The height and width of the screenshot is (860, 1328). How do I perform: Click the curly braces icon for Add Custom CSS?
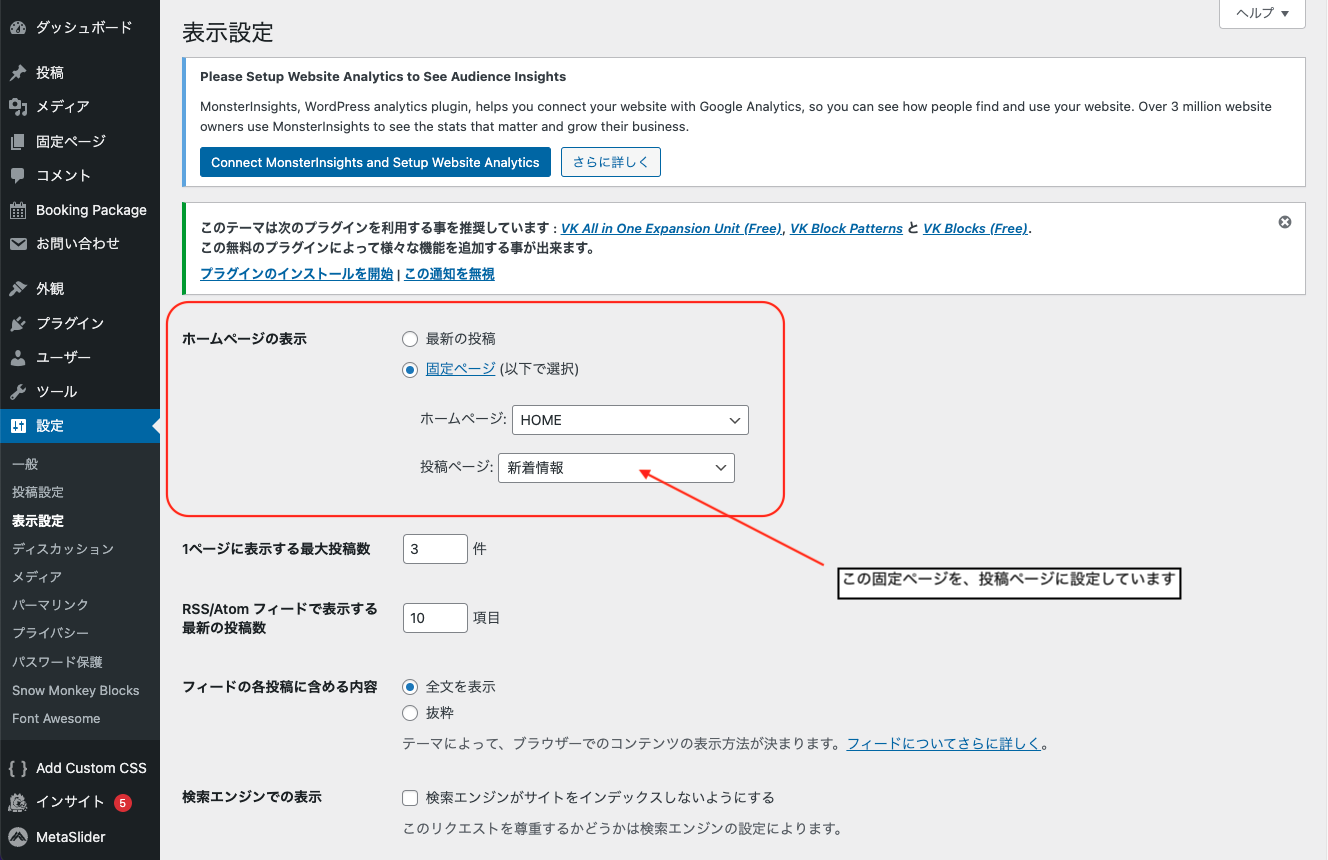click(x=18, y=769)
